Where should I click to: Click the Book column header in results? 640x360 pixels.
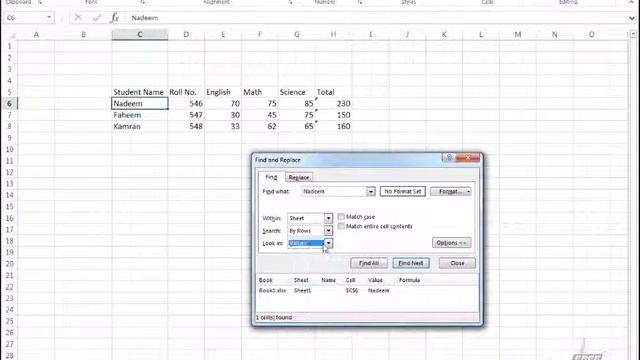click(265, 280)
